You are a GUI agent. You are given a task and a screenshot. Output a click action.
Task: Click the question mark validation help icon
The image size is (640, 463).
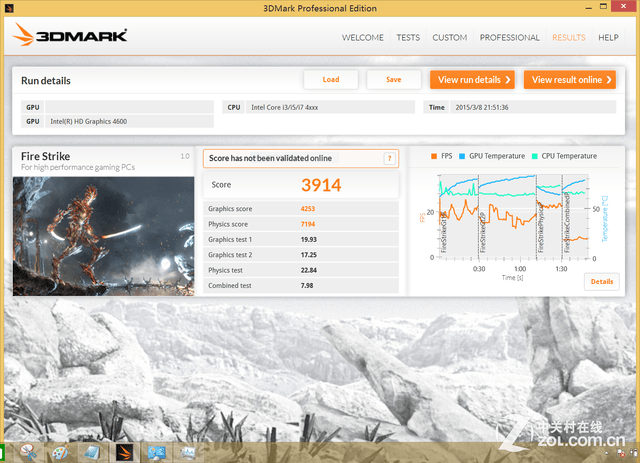(x=389, y=158)
